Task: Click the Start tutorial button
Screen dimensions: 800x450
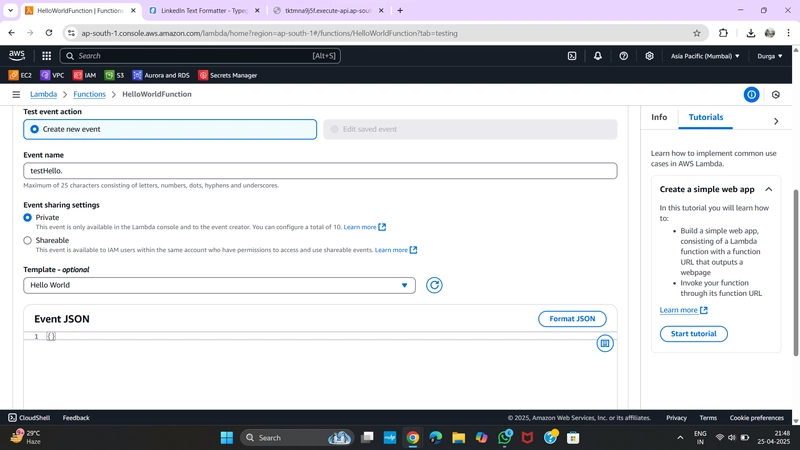Action: (x=693, y=334)
